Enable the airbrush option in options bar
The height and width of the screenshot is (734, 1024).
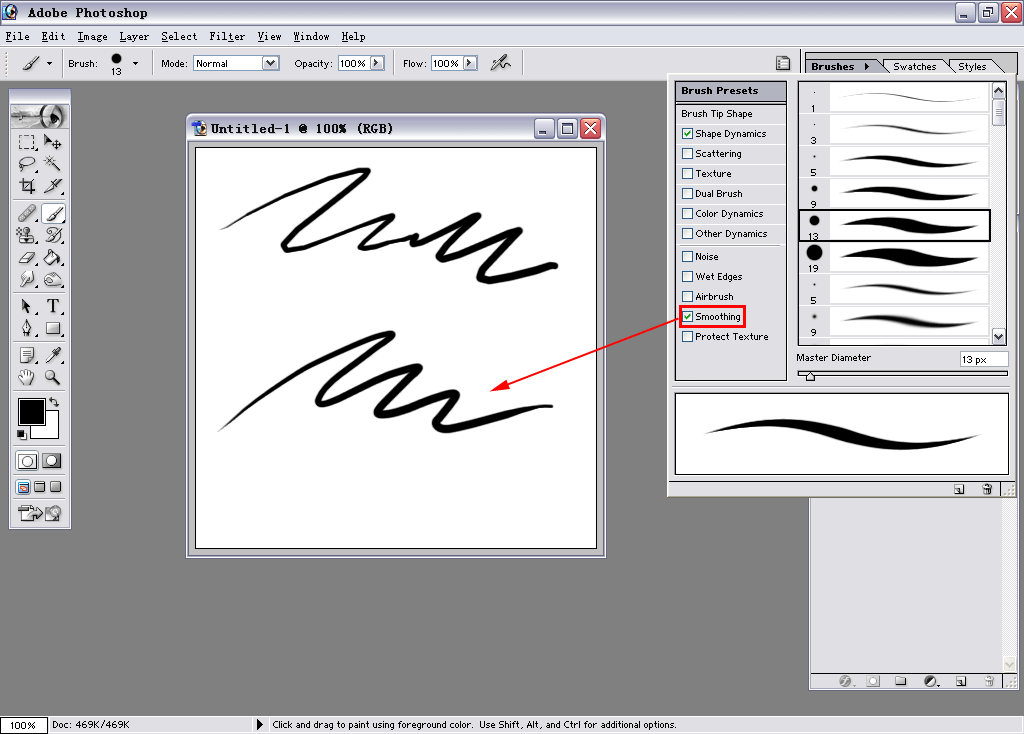[501, 63]
